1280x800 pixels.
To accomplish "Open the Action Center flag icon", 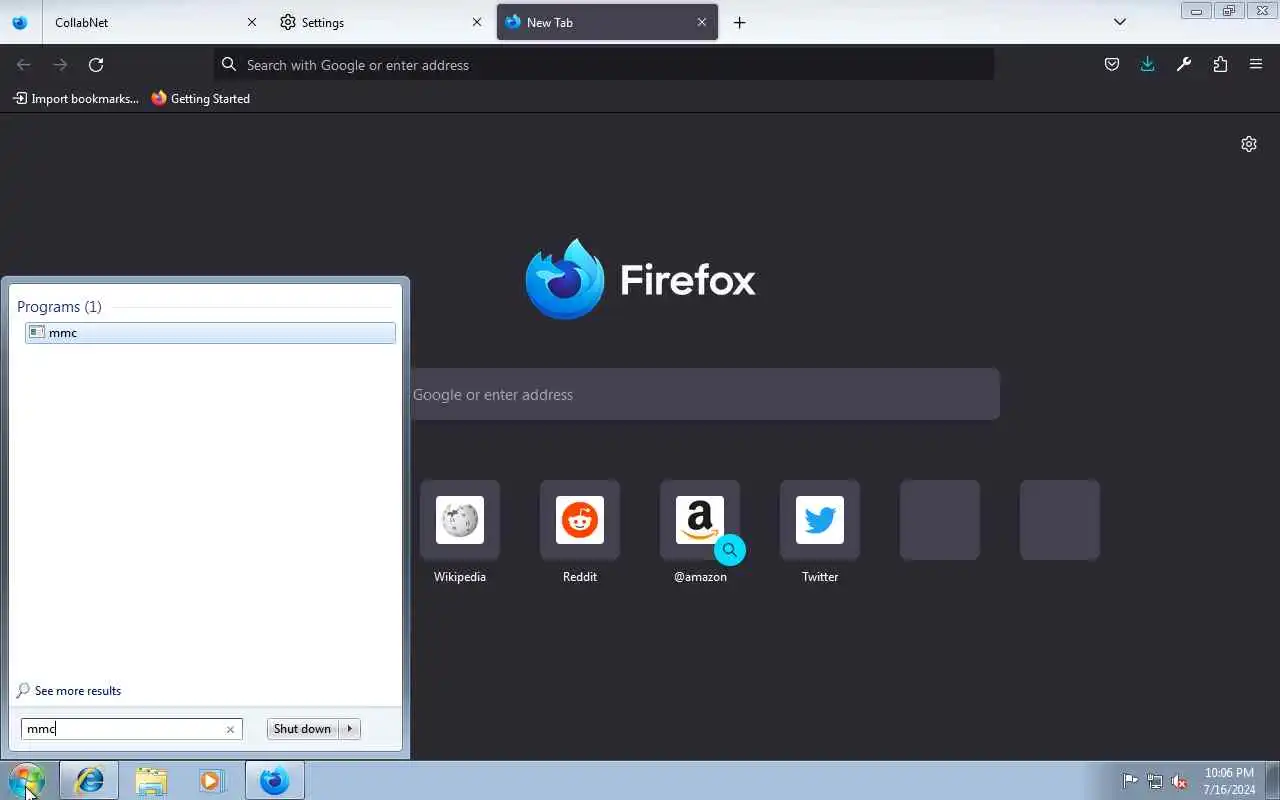I will (1130, 781).
